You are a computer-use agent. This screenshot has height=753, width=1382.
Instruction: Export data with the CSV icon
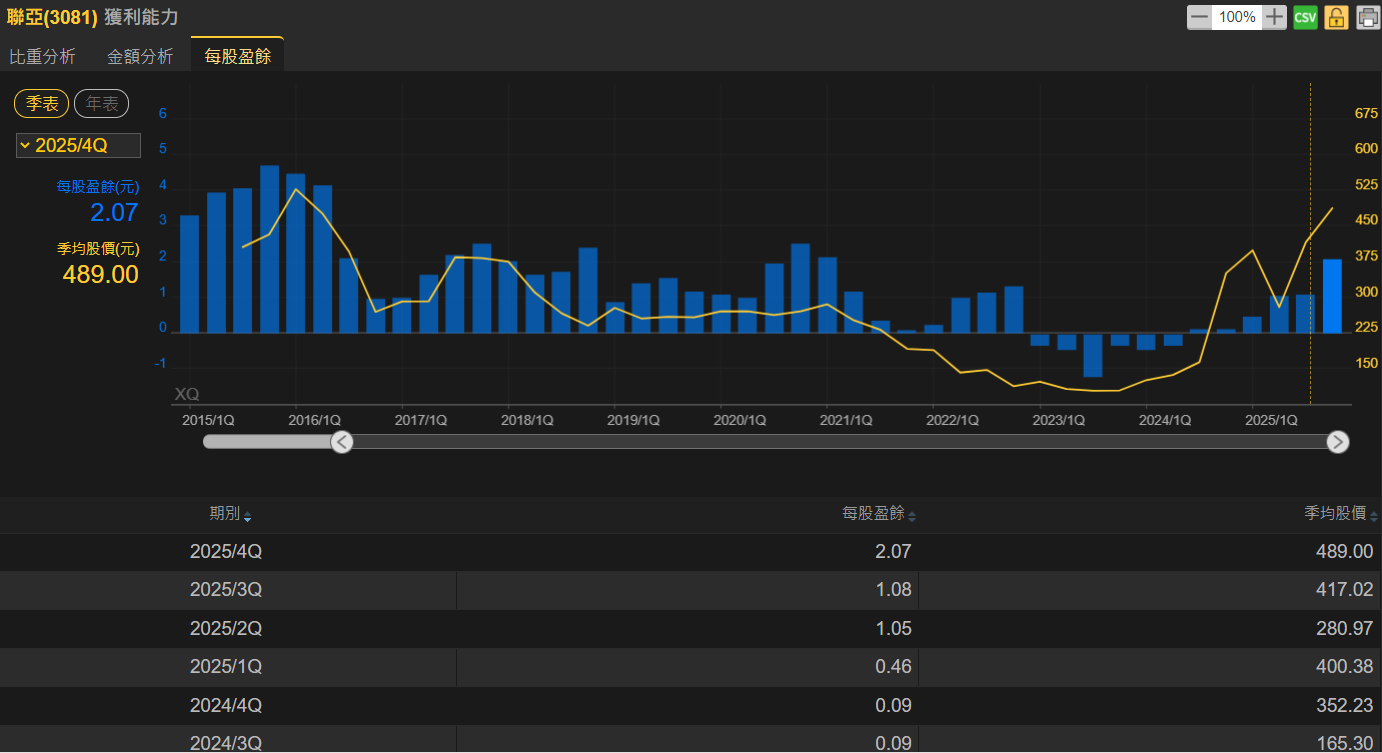1305,17
